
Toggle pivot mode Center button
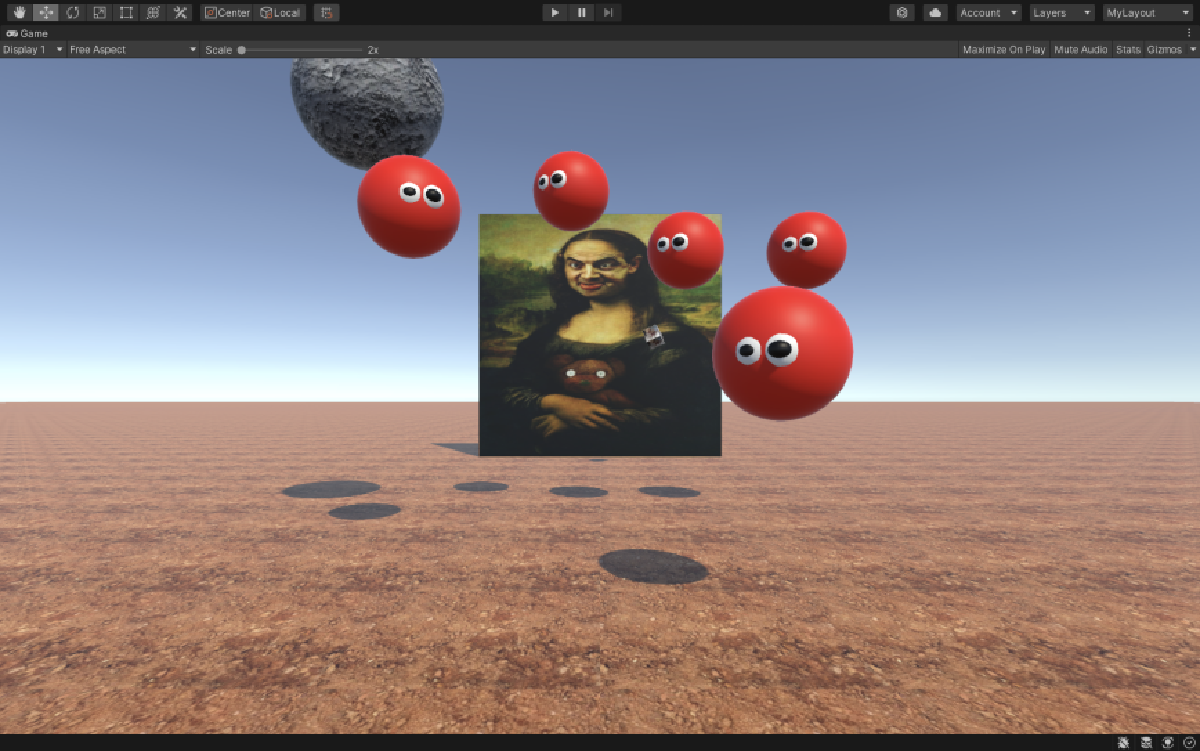227,13
